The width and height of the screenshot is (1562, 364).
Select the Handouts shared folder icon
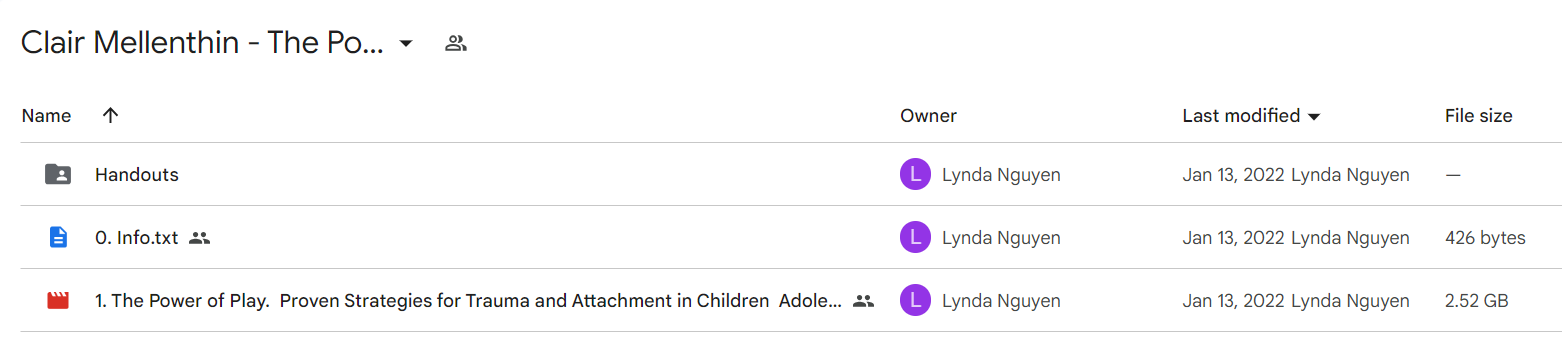coord(58,175)
